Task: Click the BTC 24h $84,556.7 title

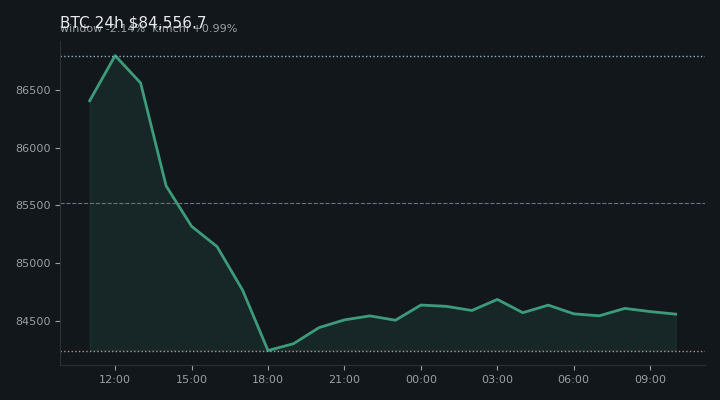Action: (133, 22)
